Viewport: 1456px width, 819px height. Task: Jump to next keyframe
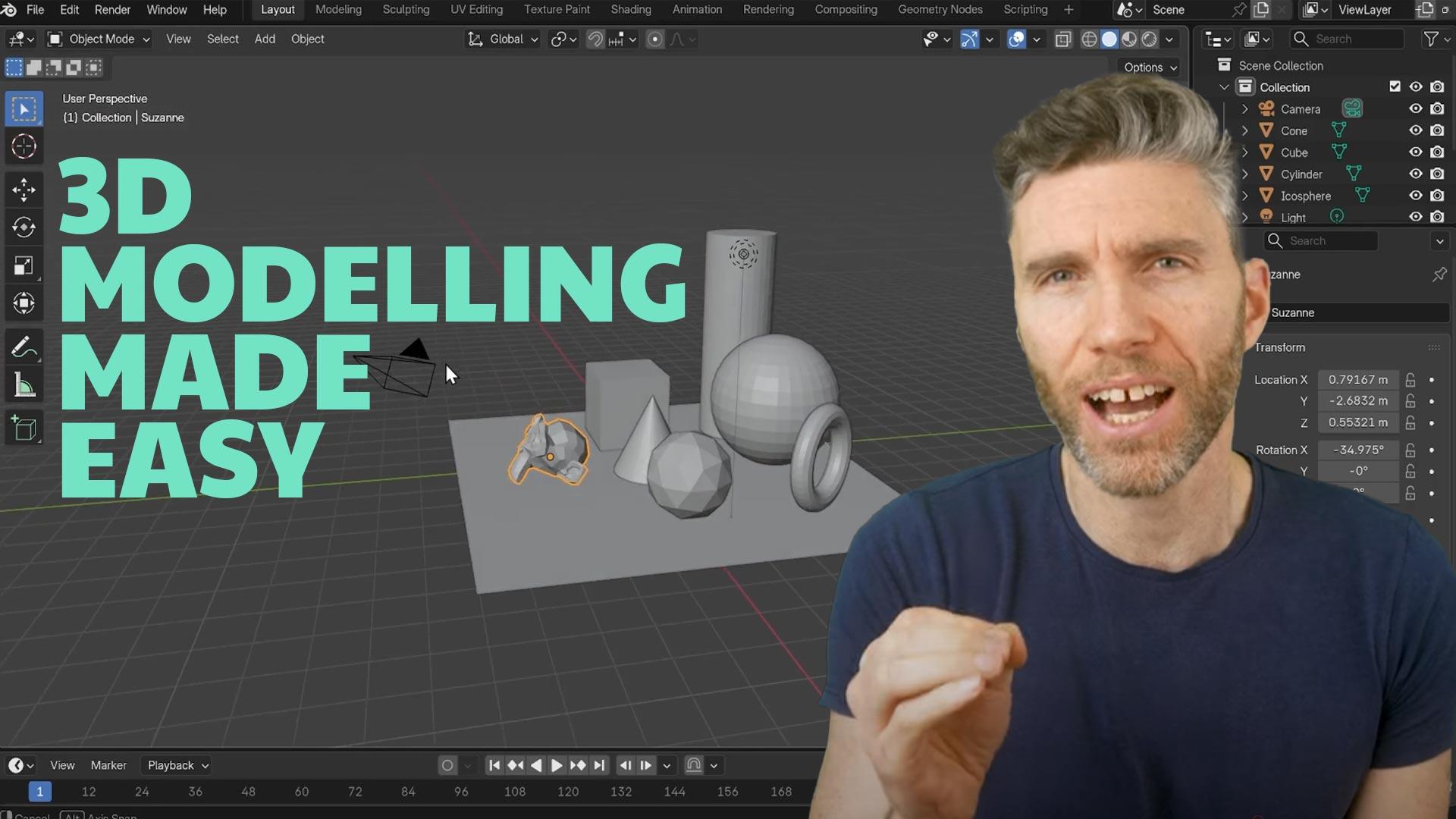[578, 765]
